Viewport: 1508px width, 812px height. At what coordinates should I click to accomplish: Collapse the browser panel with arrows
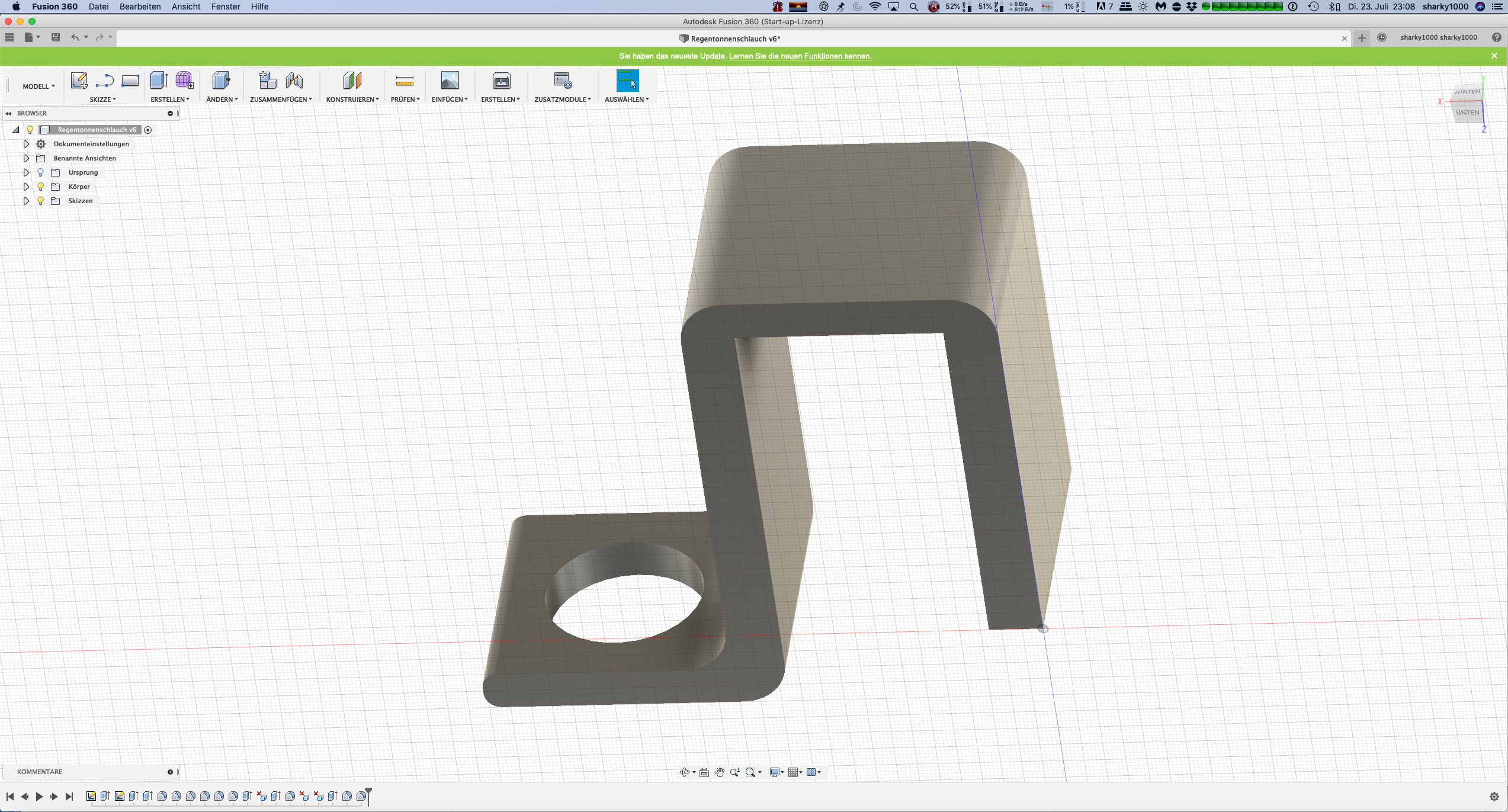point(8,113)
